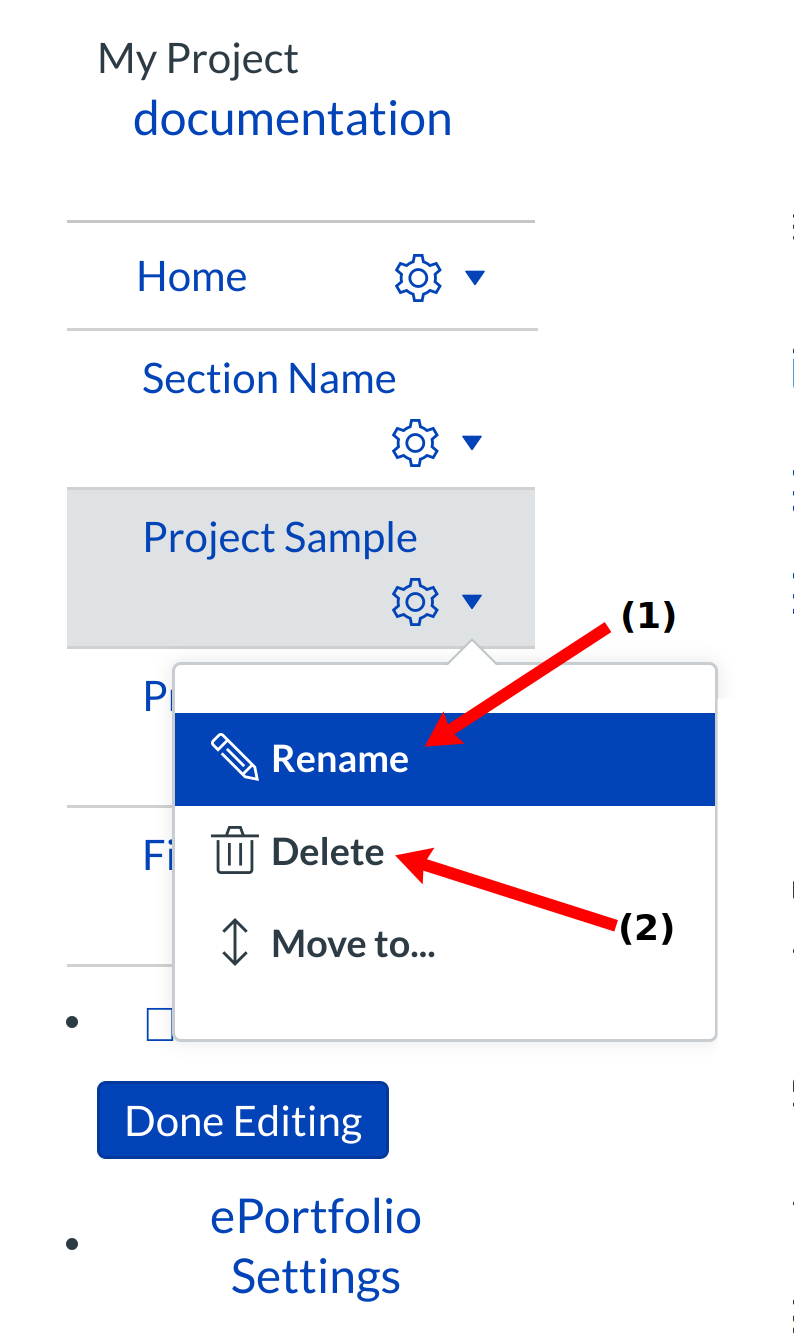Open the ePortfolio Settings link
The image size is (794, 1339).
point(316,1247)
